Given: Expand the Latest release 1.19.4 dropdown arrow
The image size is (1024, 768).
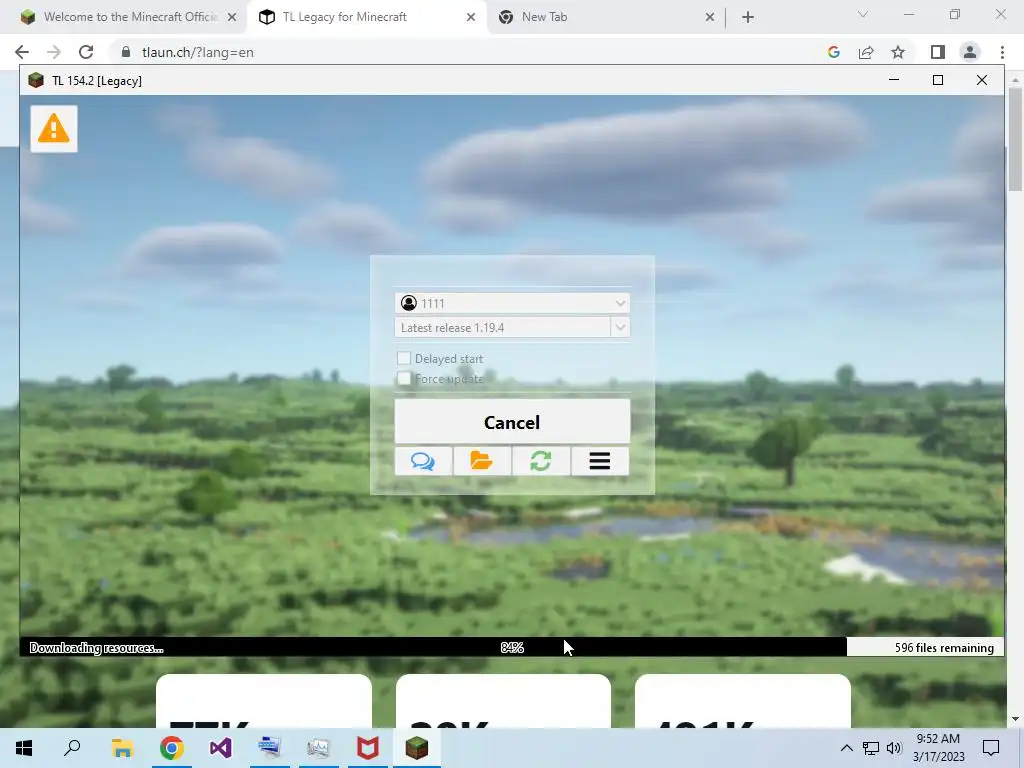Looking at the screenshot, I should (x=620, y=327).
